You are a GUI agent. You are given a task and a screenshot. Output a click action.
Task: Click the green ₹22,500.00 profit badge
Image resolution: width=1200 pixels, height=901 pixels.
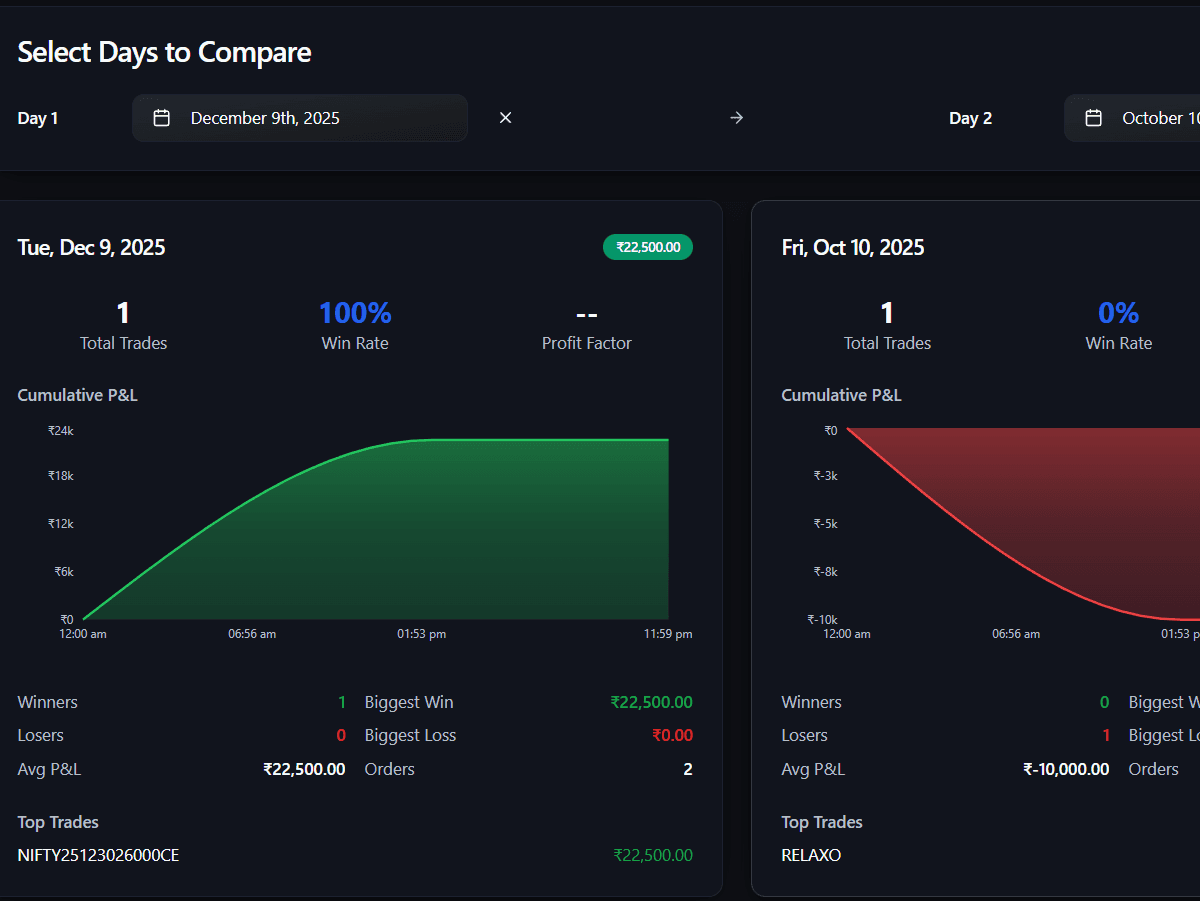(x=648, y=247)
